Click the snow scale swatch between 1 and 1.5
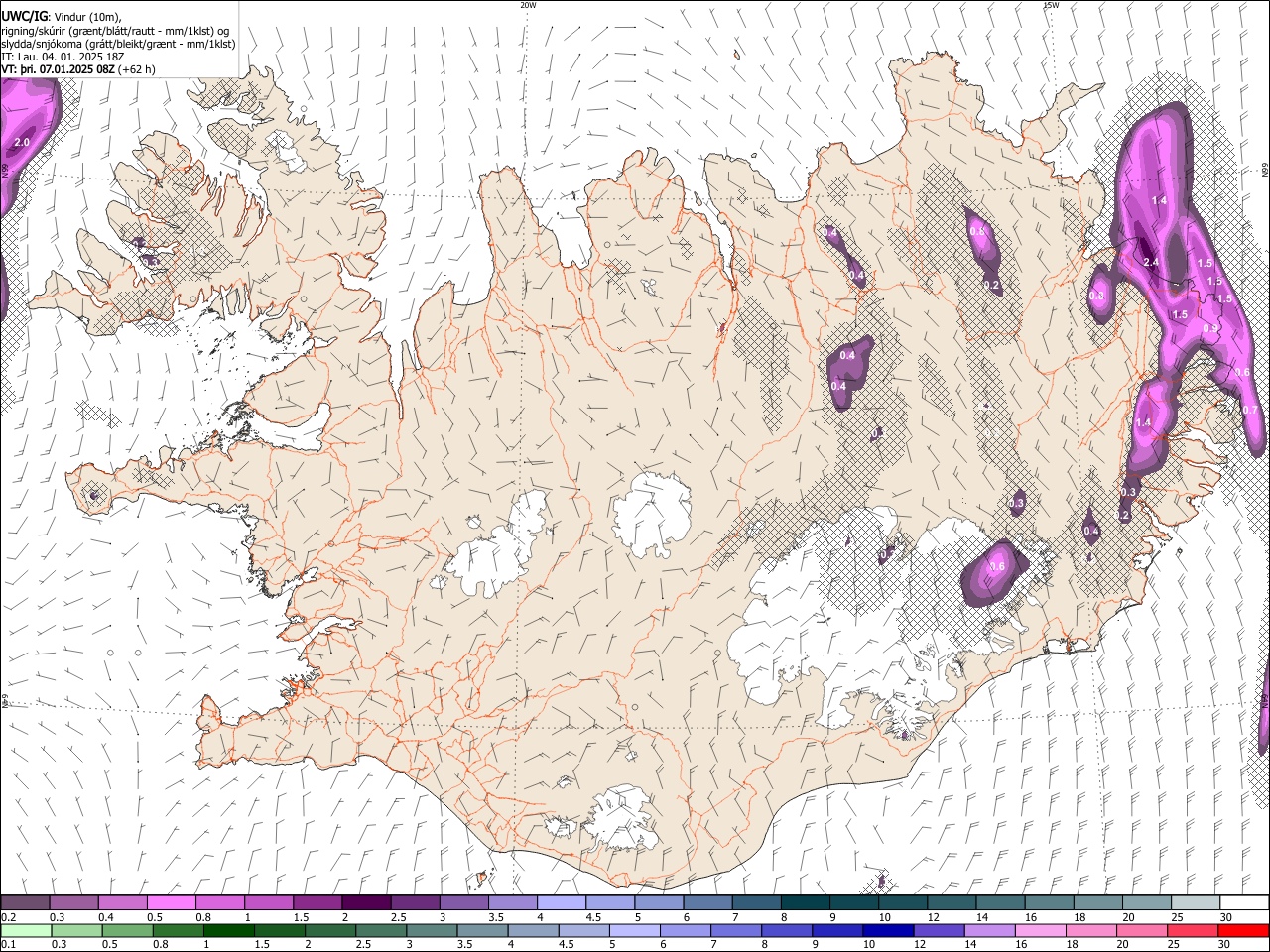 point(269,902)
